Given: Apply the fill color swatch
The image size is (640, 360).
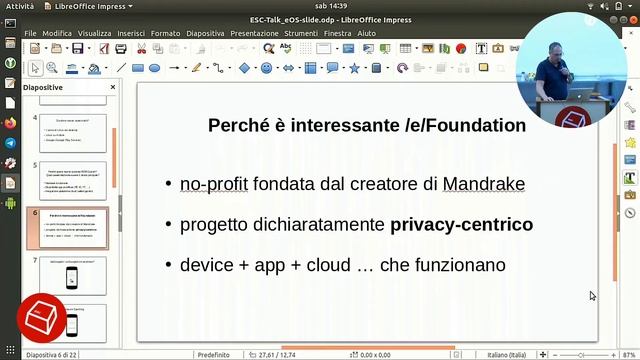Looking at the screenshot, I should (x=94, y=69).
